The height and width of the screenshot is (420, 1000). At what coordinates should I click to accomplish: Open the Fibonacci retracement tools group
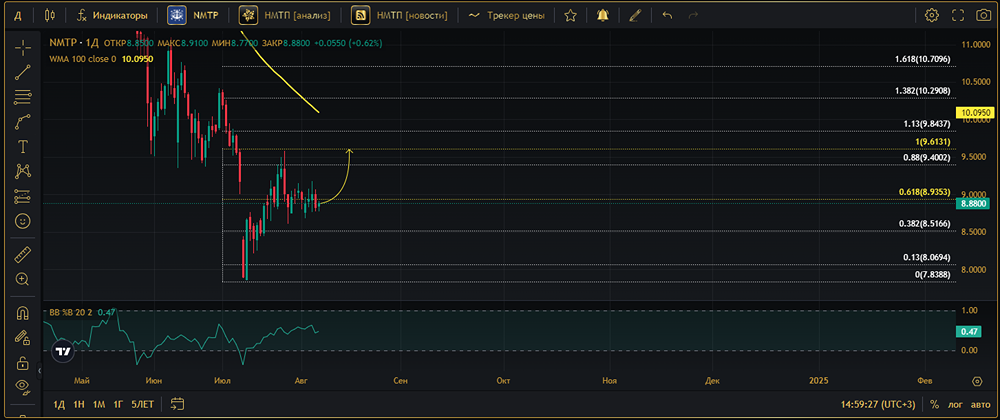coord(23,97)
